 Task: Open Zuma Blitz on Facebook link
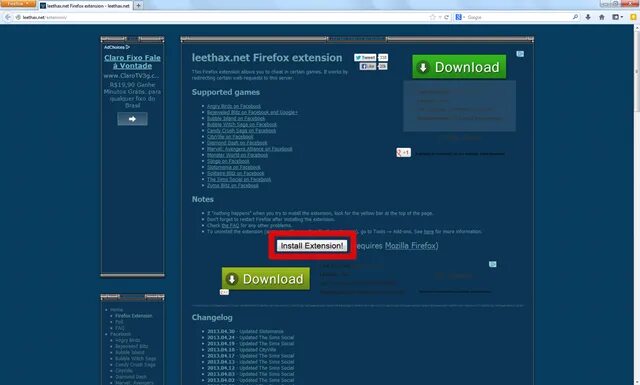pyautogui.click(x=233, y=185)
